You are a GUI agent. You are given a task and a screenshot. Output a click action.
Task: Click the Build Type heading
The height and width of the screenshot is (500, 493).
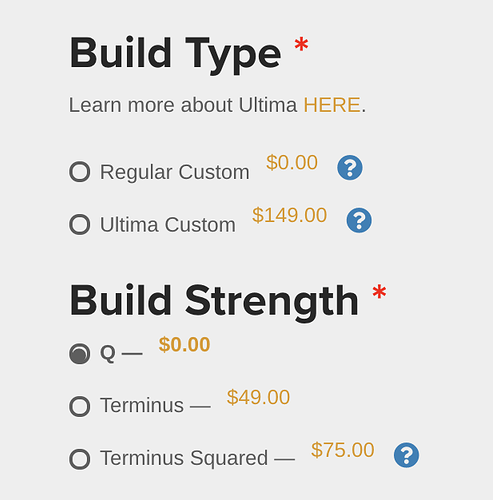(x=175, y=54)
